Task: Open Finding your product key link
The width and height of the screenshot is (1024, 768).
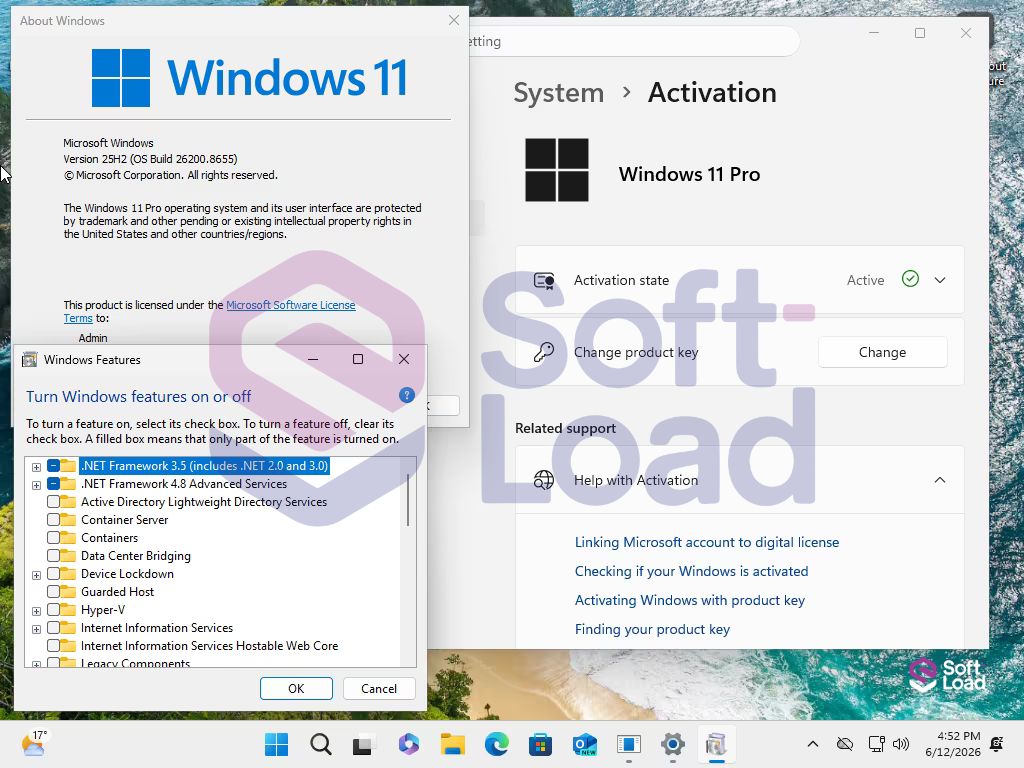Action: pos(652,630)
